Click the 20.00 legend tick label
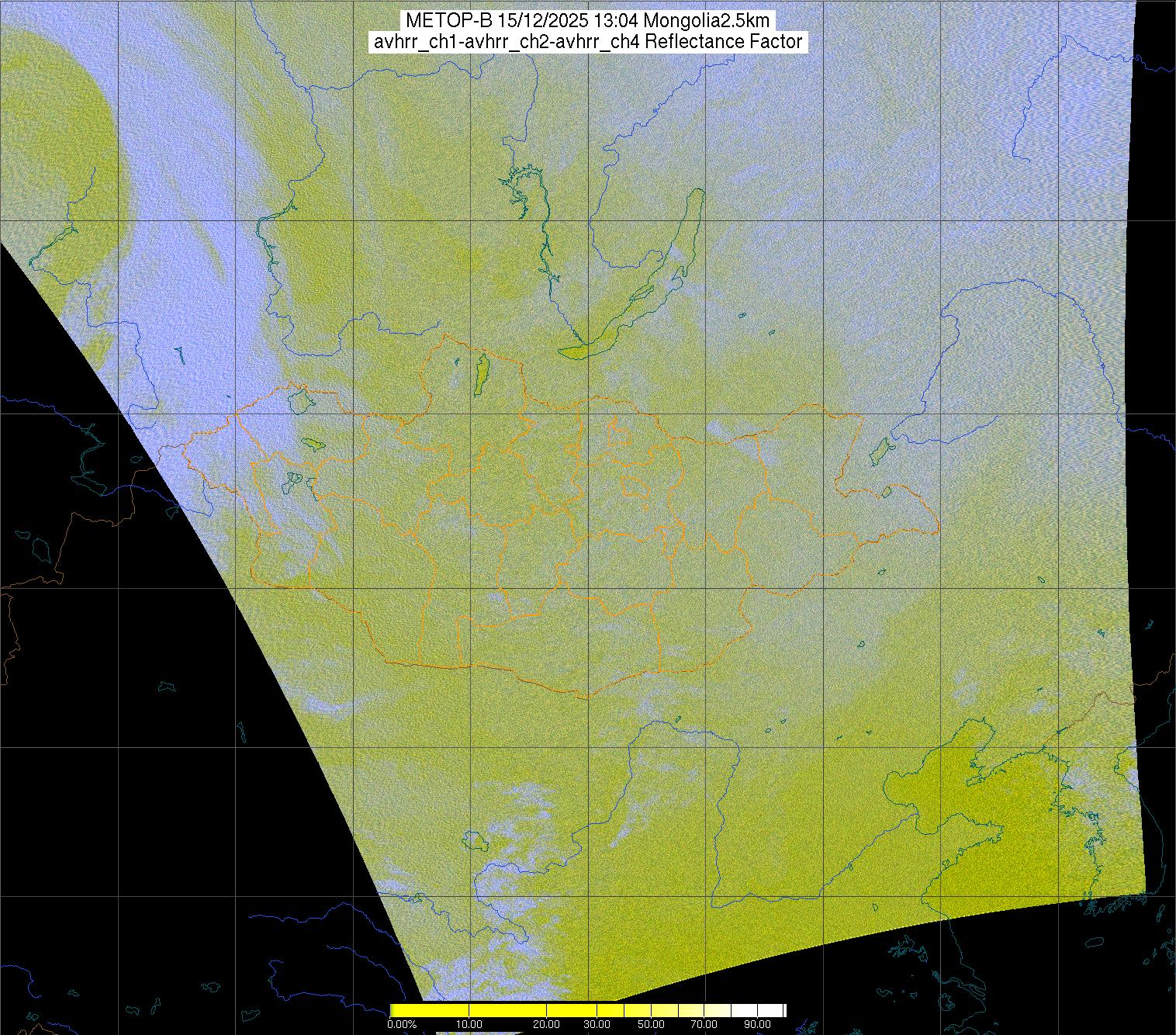This screenshot has width=1176, height=1035. pos(548,1025)
